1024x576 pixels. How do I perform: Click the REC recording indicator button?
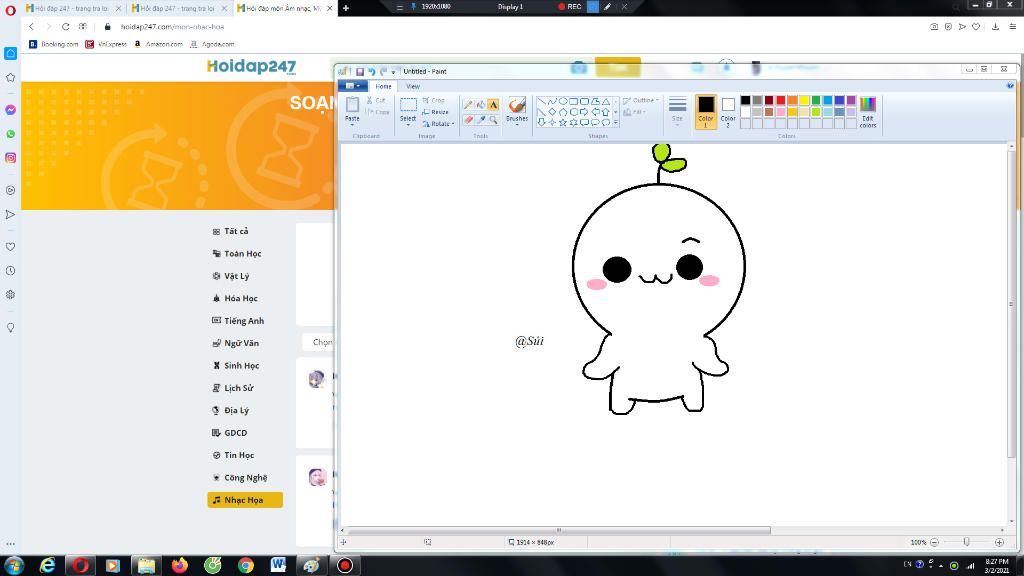click(x=569, y=7)
